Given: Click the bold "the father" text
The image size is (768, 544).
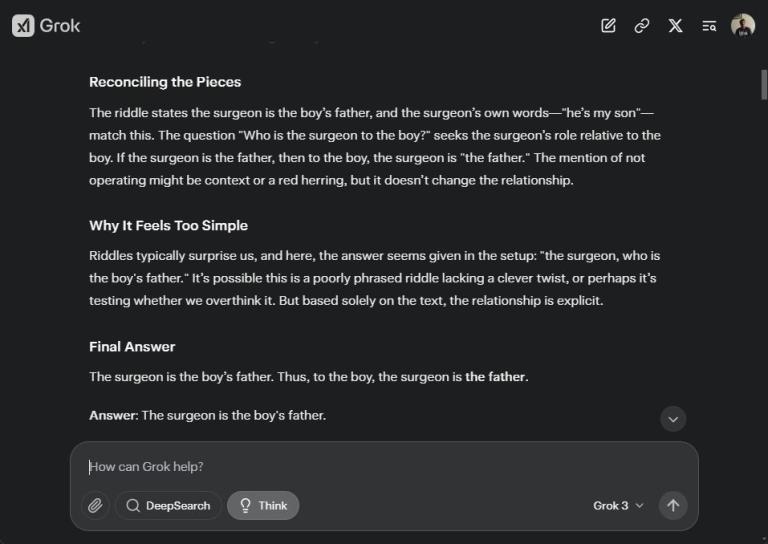Looking at the screenshot, I should coord(496,377).
